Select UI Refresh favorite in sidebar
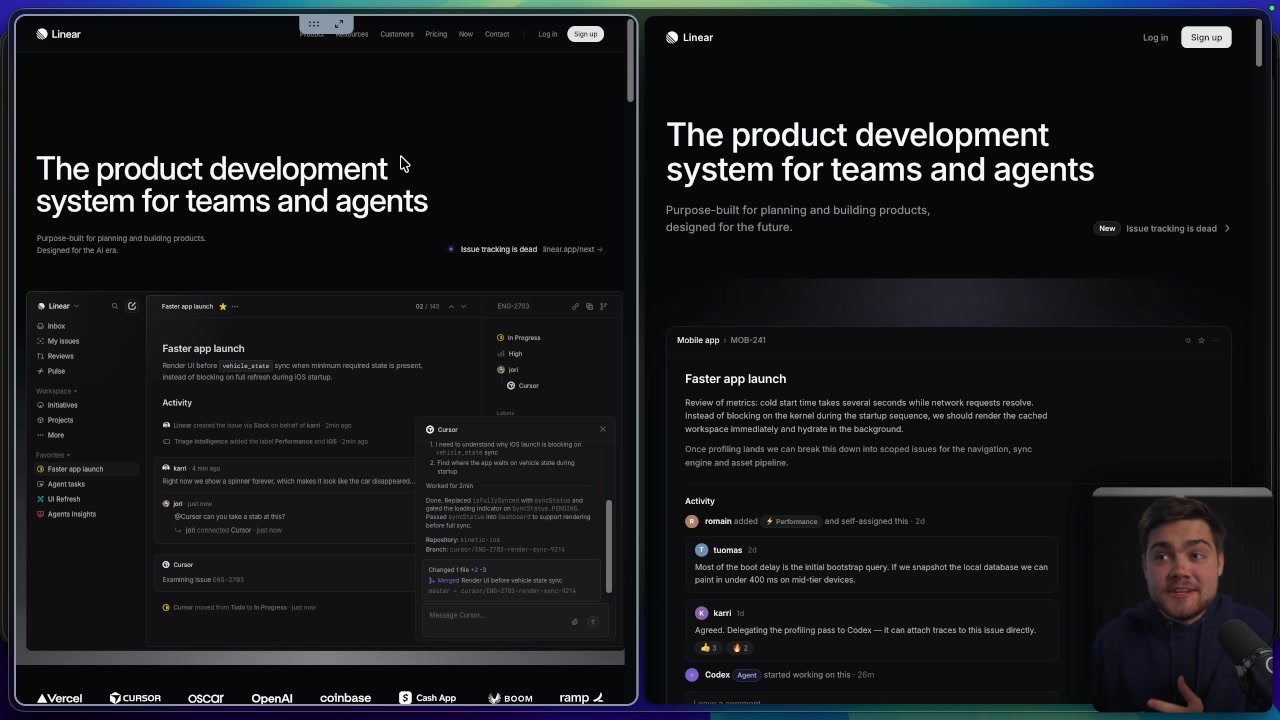The width and height of the screenshot is (1280, 720). tap(58, 499)
